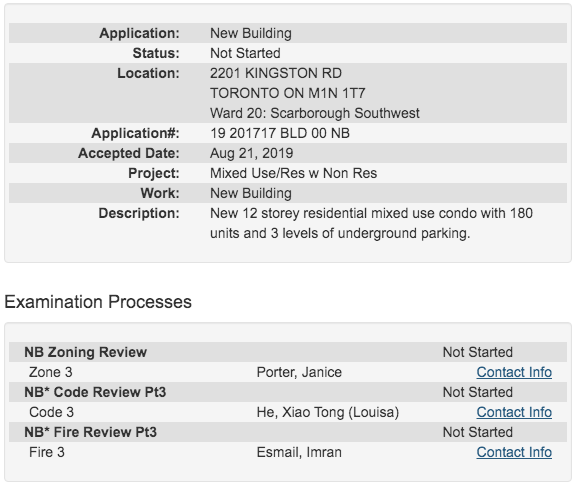Open Contact Info for He, Xiao Tong

pos(514,412)
